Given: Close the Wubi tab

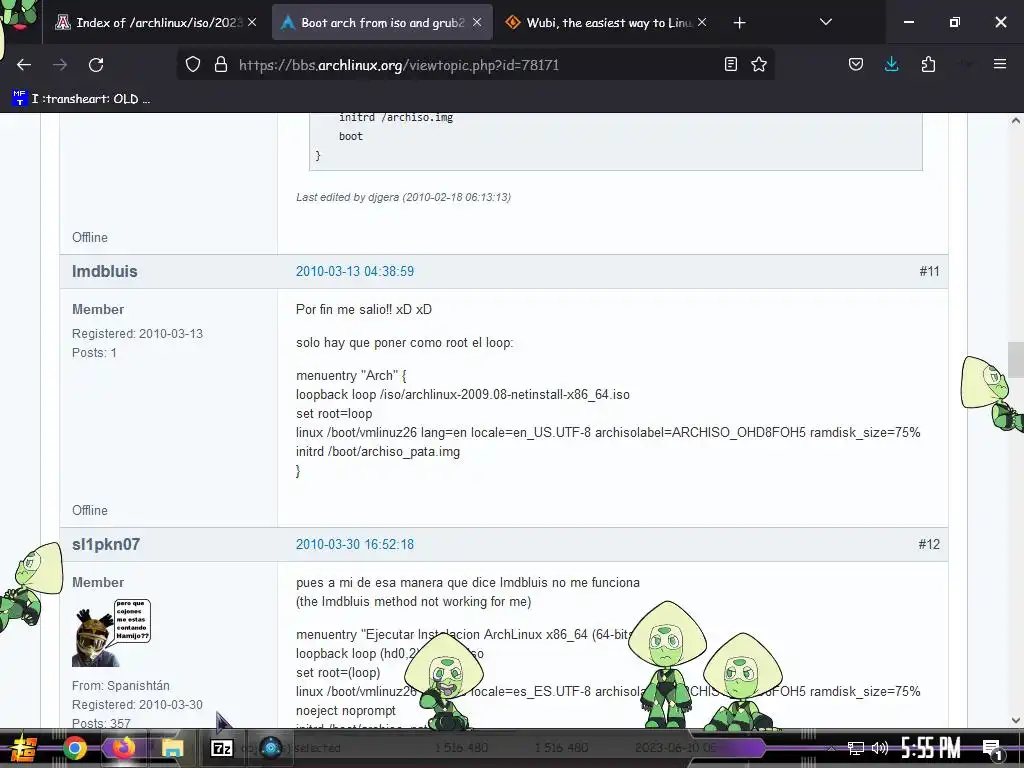Looking at the screenshot, I should [x=701, y=22].
